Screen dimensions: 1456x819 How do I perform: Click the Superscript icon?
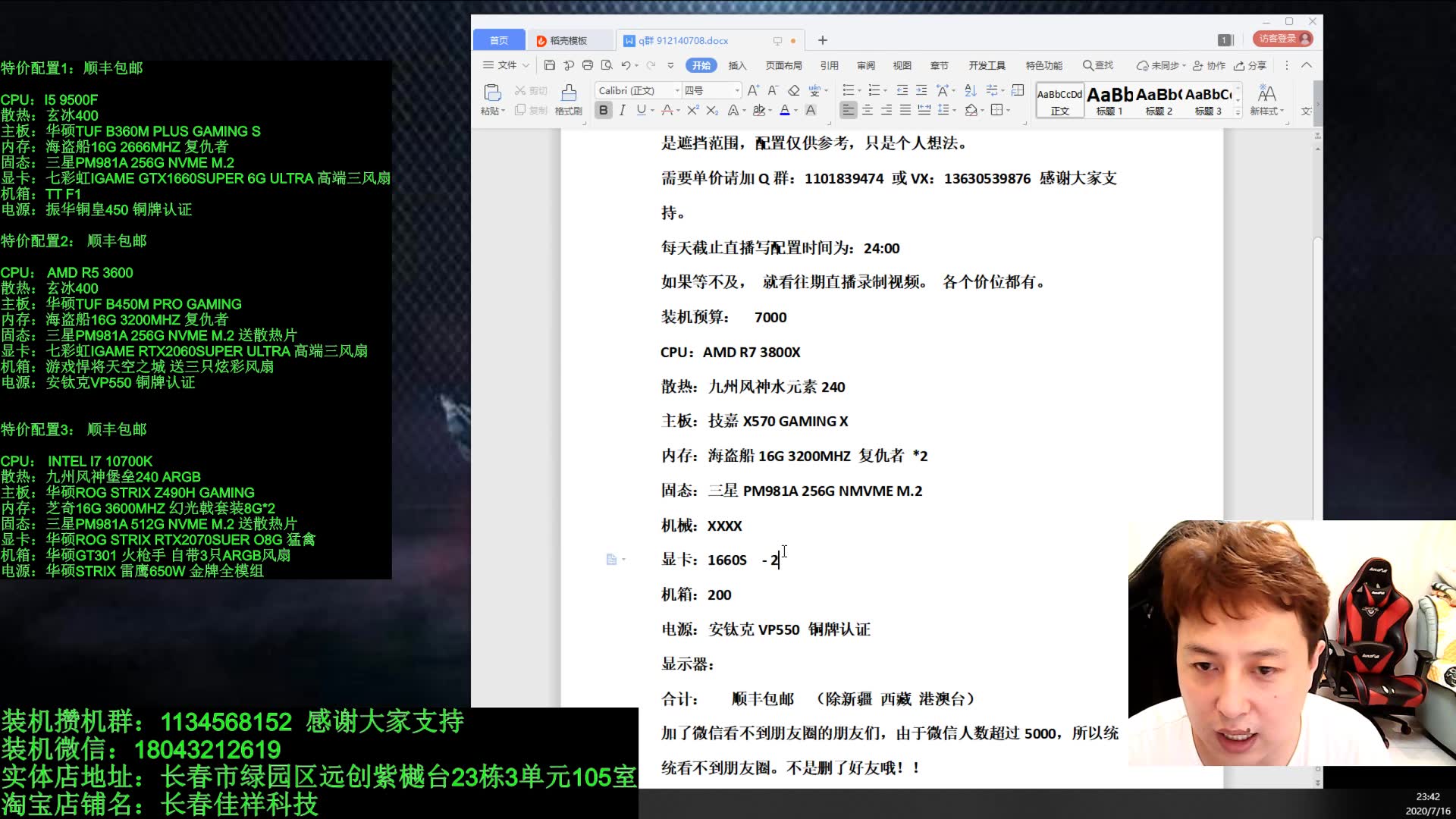pyautogui.click(x=692, y=110)
